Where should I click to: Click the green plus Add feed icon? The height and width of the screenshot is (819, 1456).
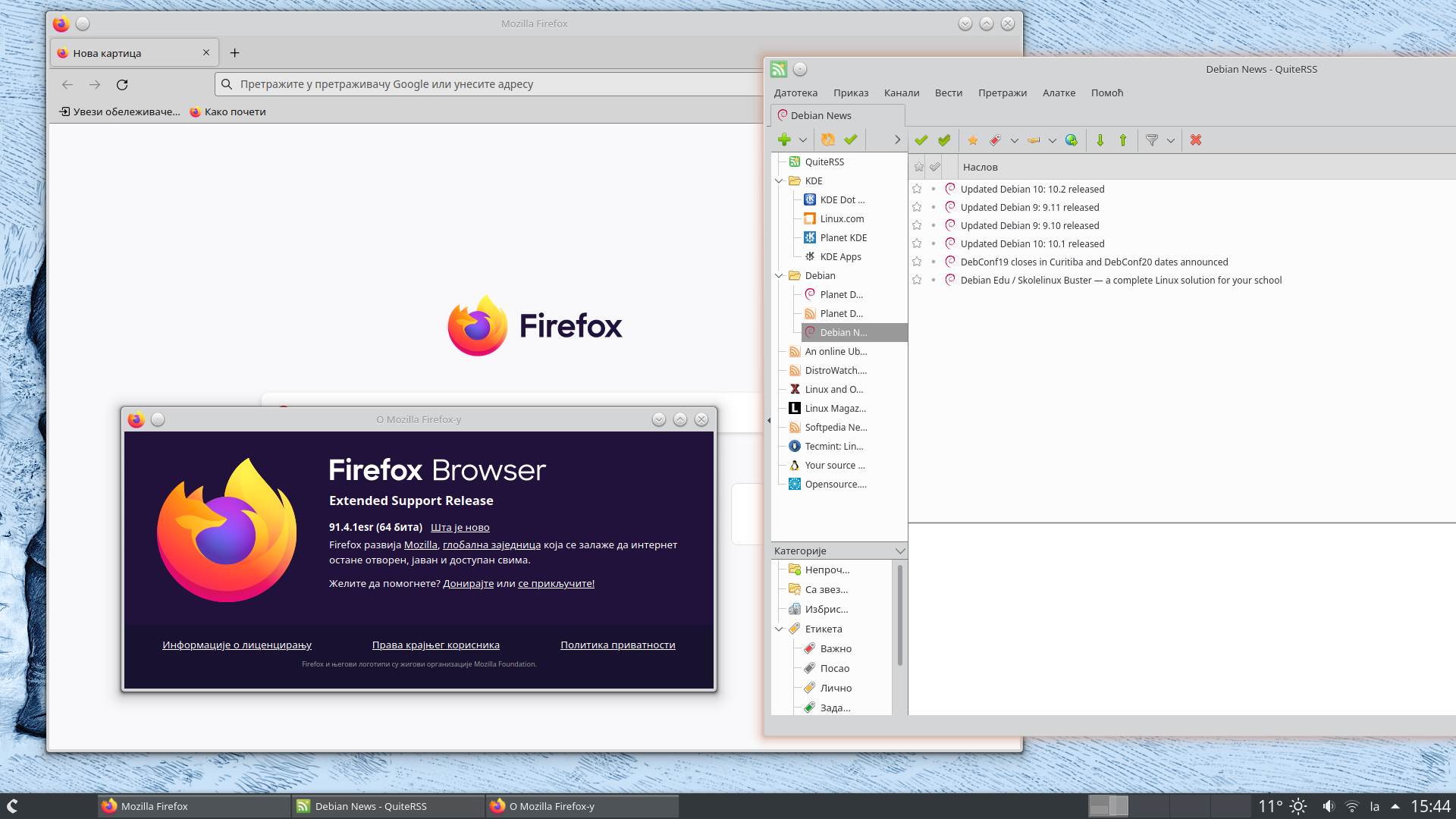tap(784, 140)
